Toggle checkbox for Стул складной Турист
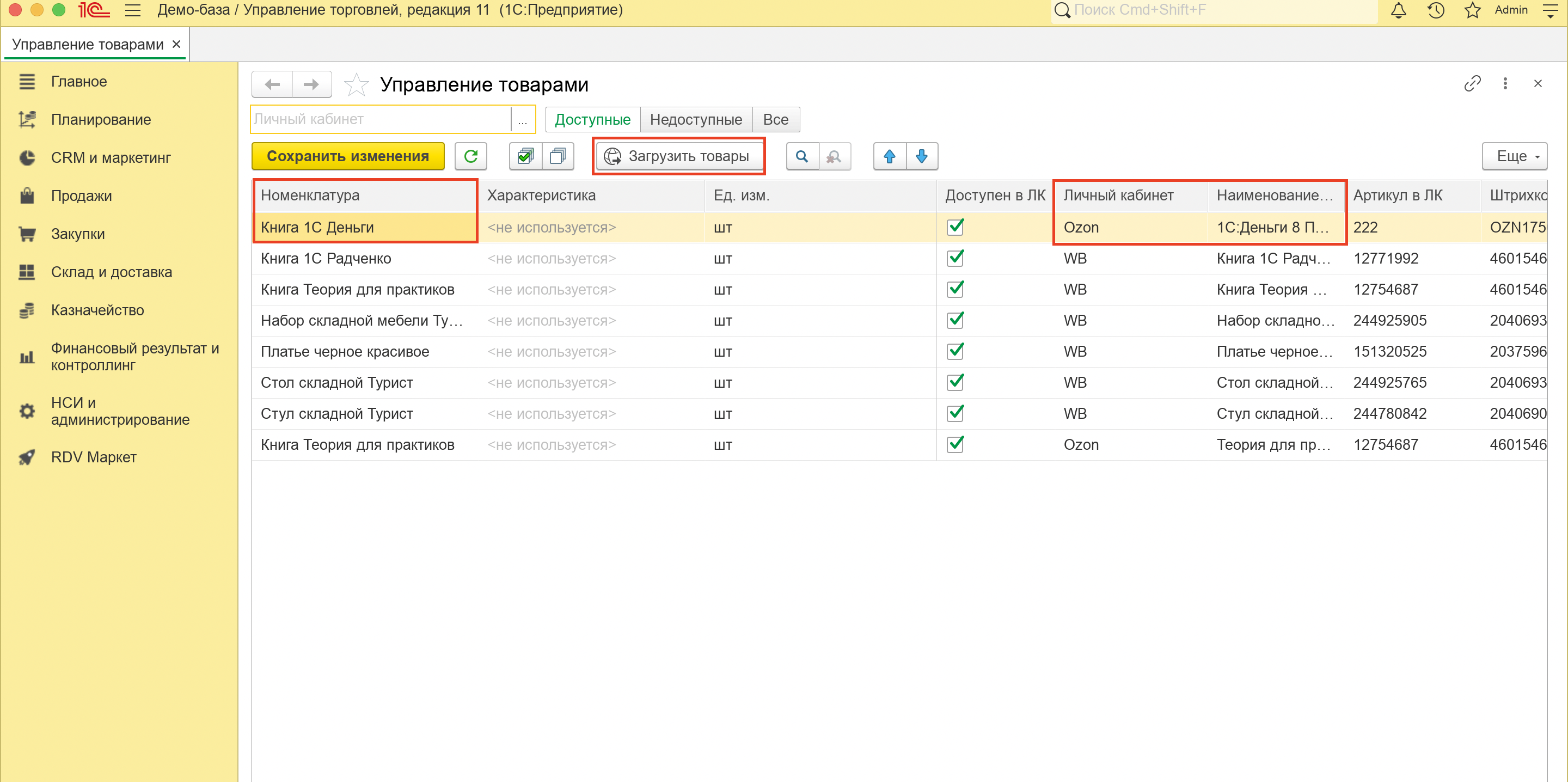Screen dimensions: 1568x782 click(x=955, y=413)
